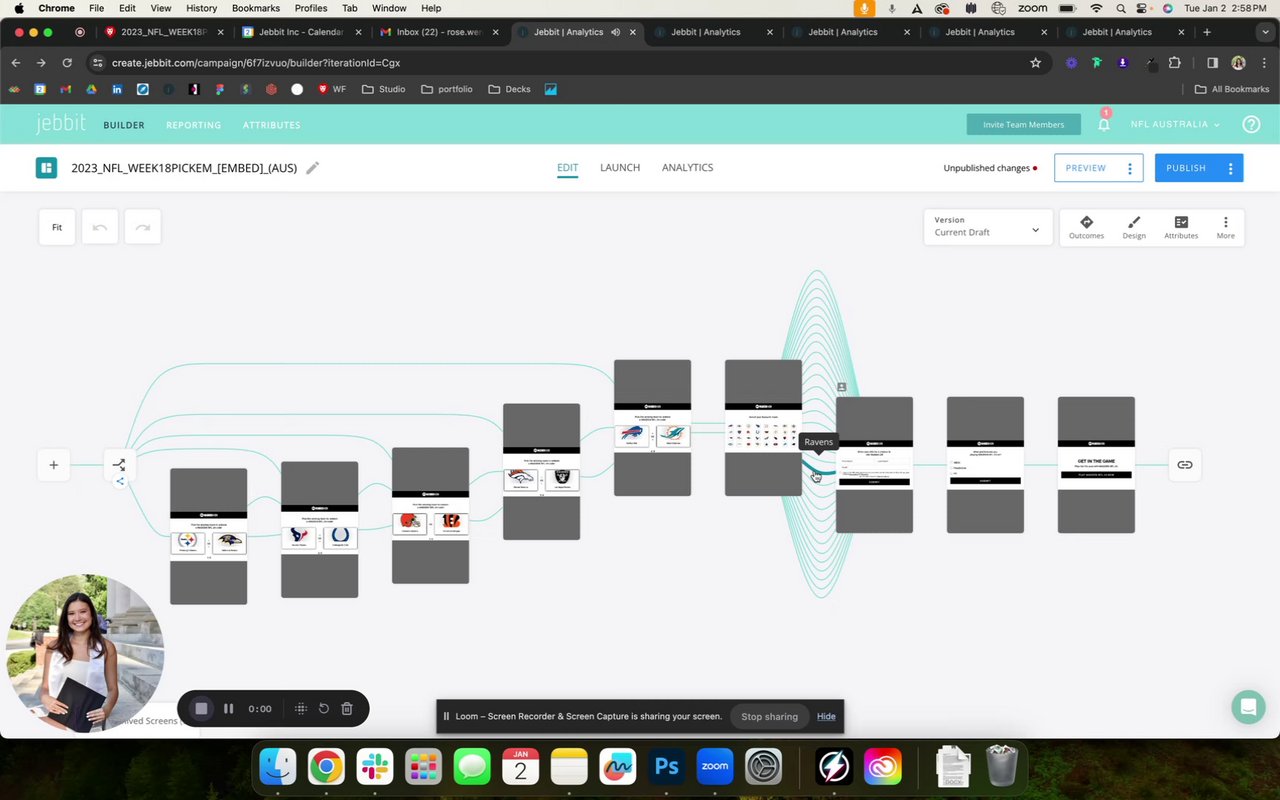This screenshot has width=1280, height=800.
Task: Open macOS Control Center
Action: click(x=1144, y=8)
